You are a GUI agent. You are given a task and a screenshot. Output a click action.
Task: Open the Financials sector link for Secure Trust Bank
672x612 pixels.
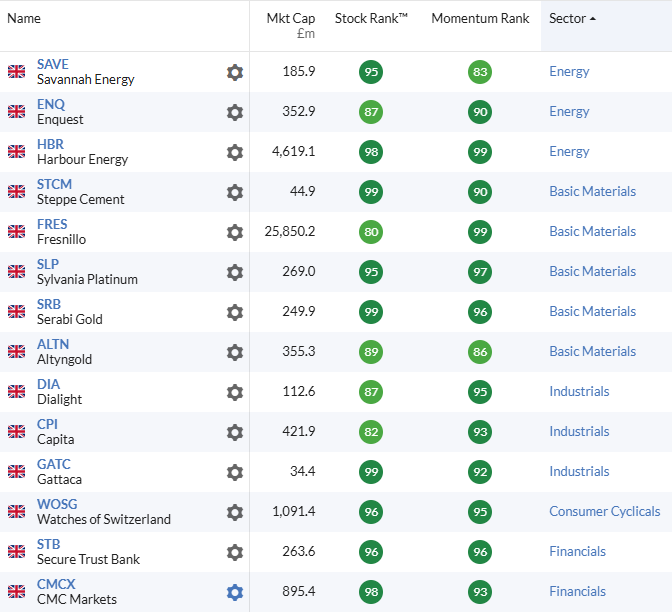[577, 551]
